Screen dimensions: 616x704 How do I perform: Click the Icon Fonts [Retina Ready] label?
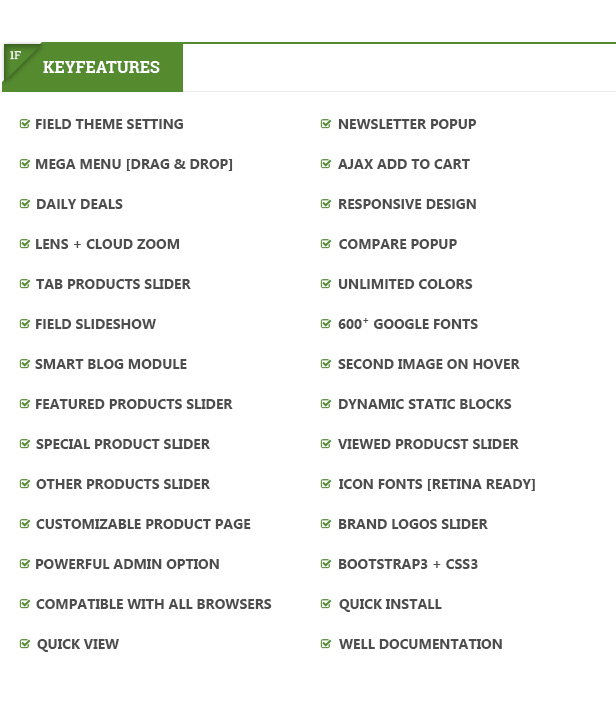[x=437, y=484]
